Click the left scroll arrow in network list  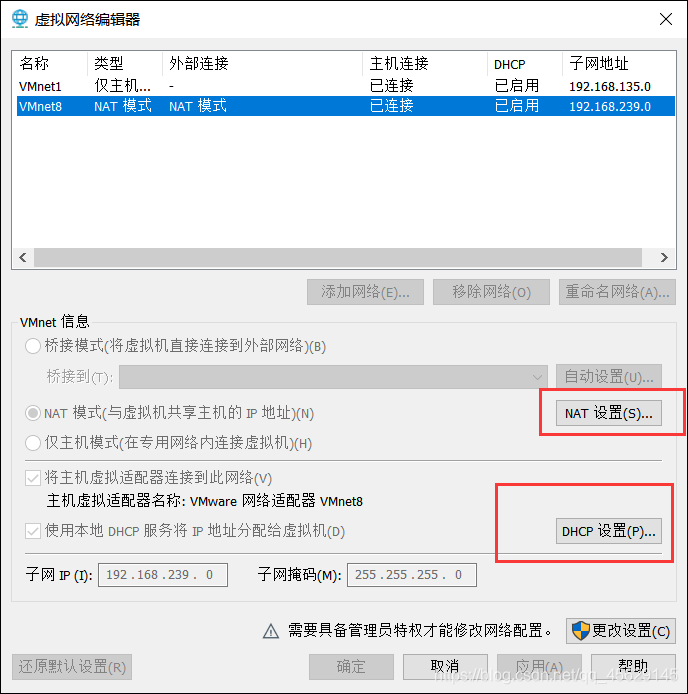[23, 257]
